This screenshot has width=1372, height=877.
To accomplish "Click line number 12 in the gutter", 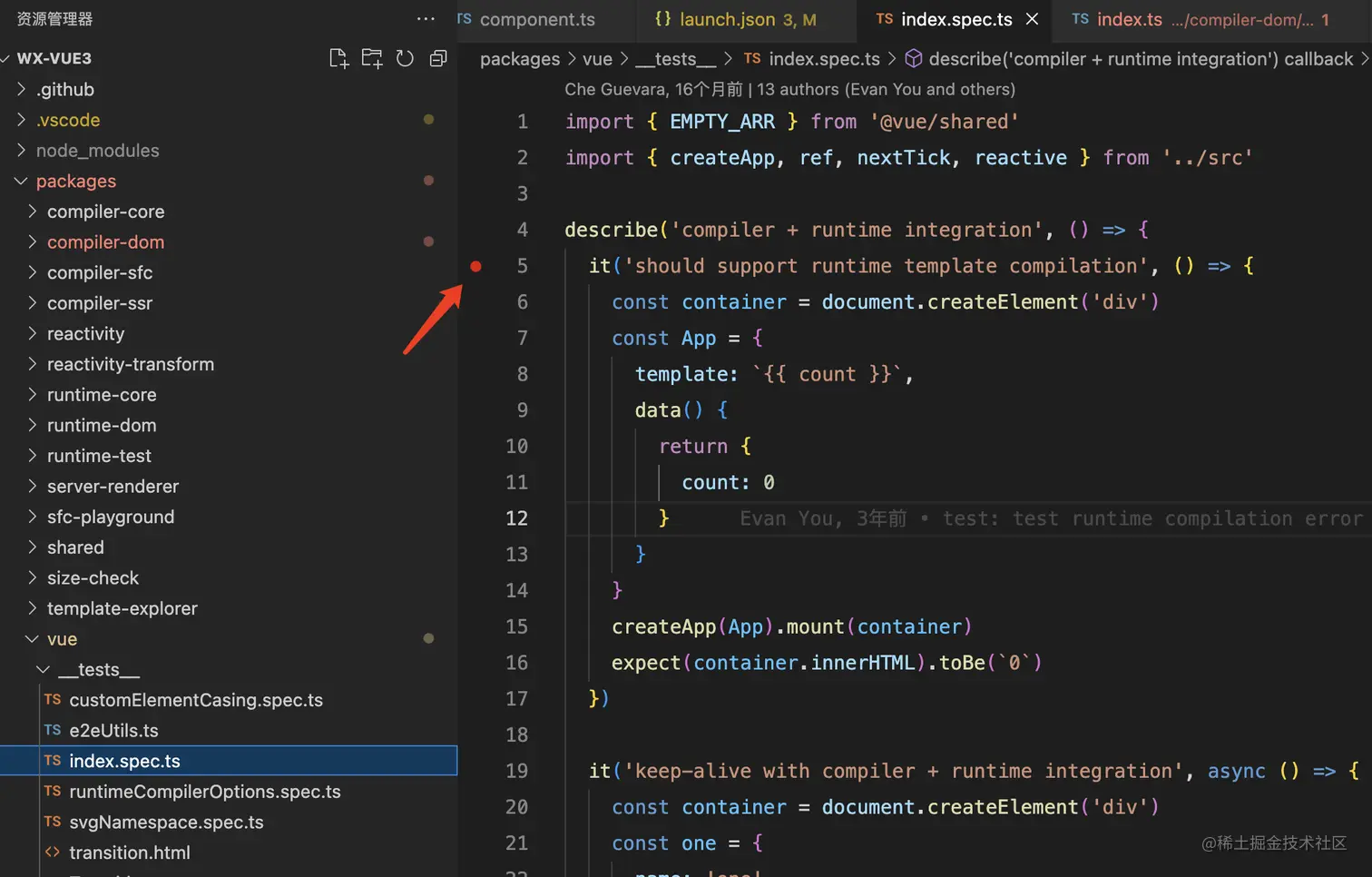I will tap(516, 518).
